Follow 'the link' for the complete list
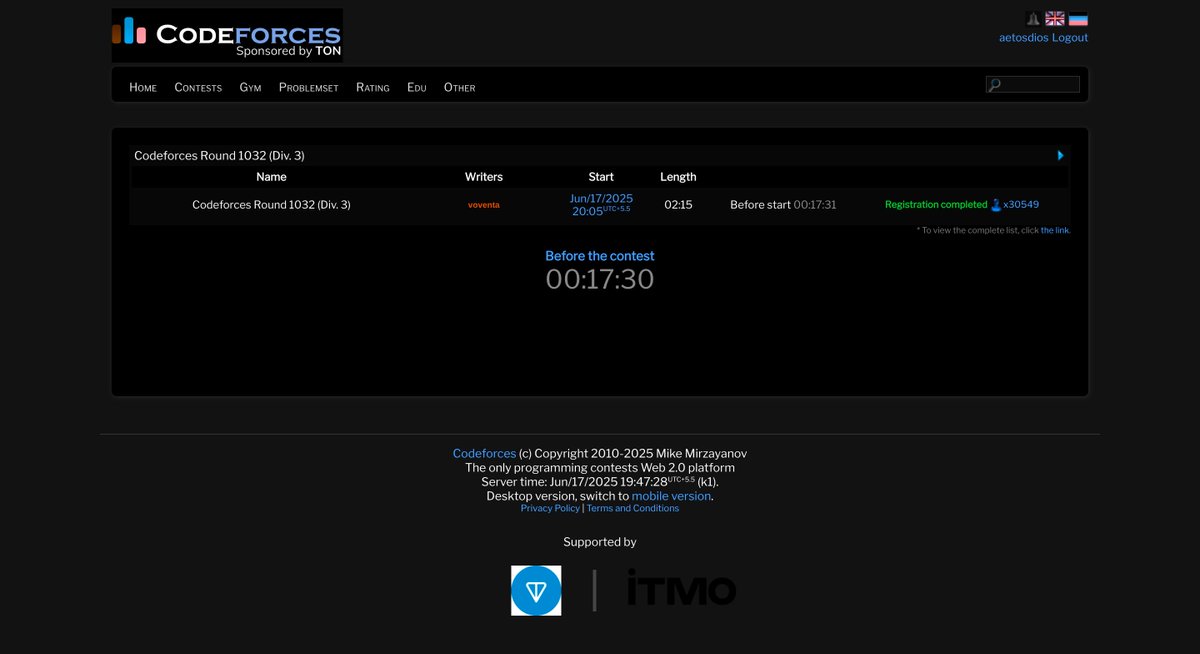Screen dimensions: 1200x654 [1055, 231]
